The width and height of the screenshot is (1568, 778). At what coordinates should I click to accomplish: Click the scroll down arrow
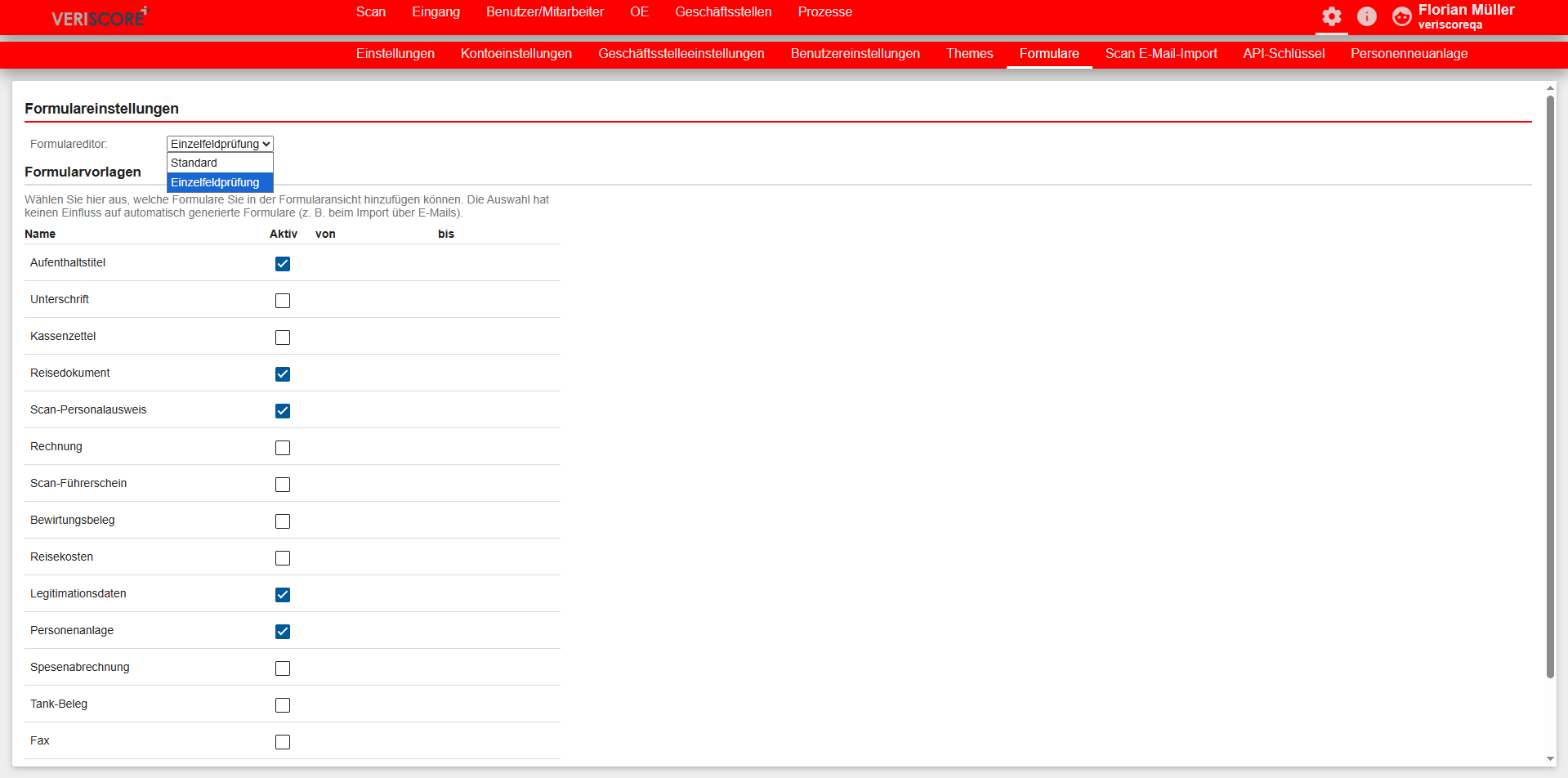[x=1550, y=758]
